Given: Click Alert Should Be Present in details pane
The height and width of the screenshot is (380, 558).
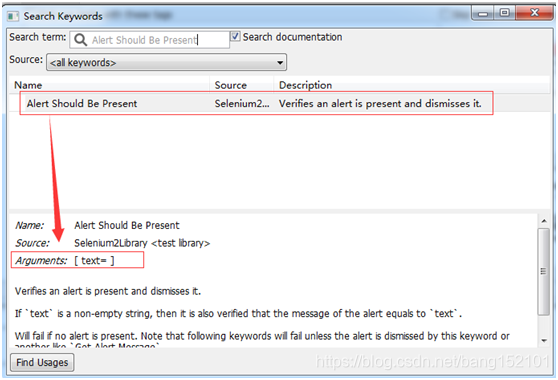Looking at the screenshot, I should click(x=127, y=225).
